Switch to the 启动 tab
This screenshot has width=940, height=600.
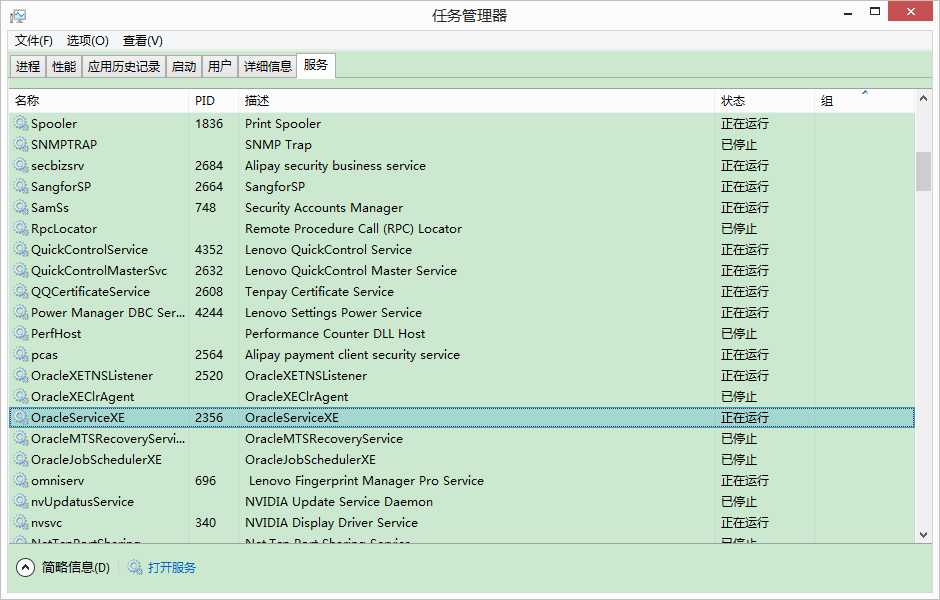pyautogui.click(x=184, y=67)
